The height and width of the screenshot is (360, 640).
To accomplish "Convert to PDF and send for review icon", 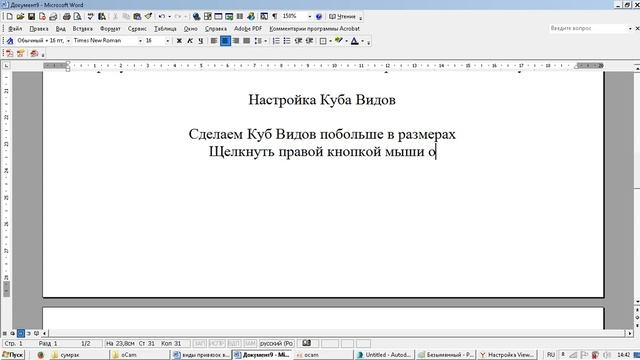I will (34, 53).
